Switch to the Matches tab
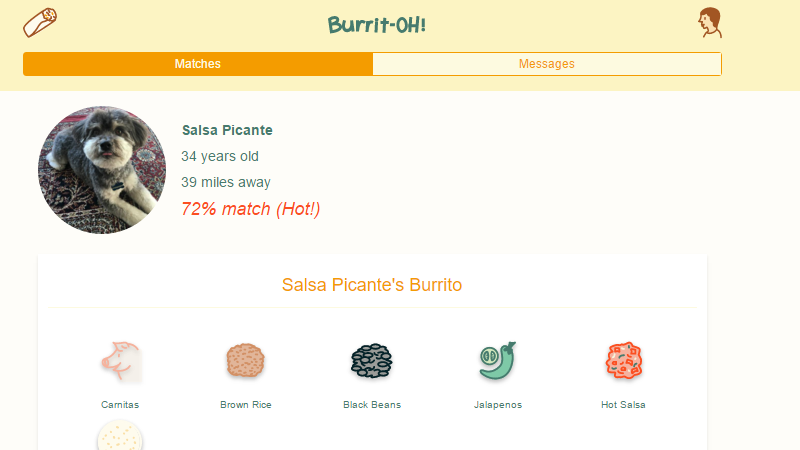Image resolution: width=800 pixels, height=450 pixels. coord(198,64)
